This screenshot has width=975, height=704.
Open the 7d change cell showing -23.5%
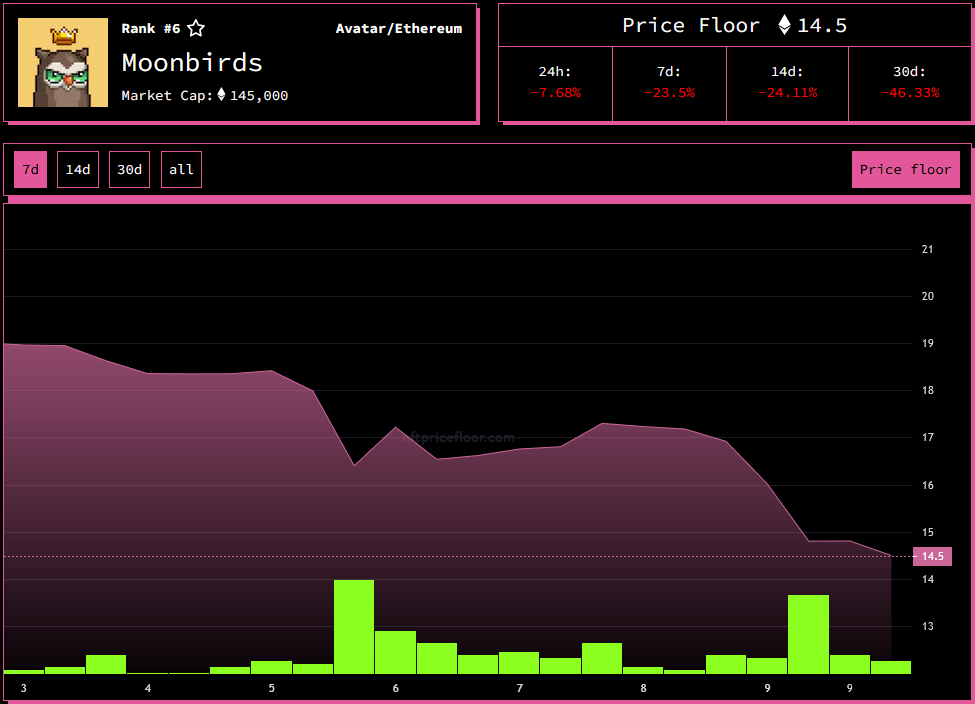tap(669, 83)
